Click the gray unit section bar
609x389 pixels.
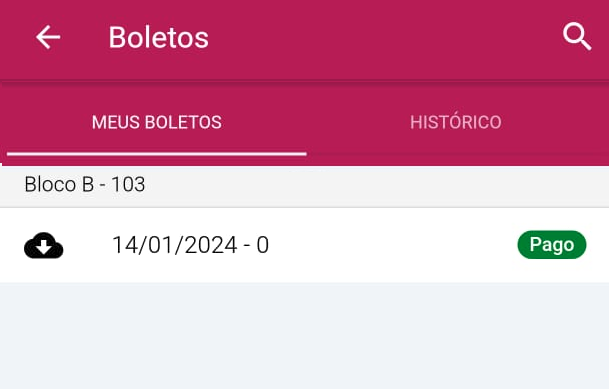pyautogui.click(x=304, y=186)
